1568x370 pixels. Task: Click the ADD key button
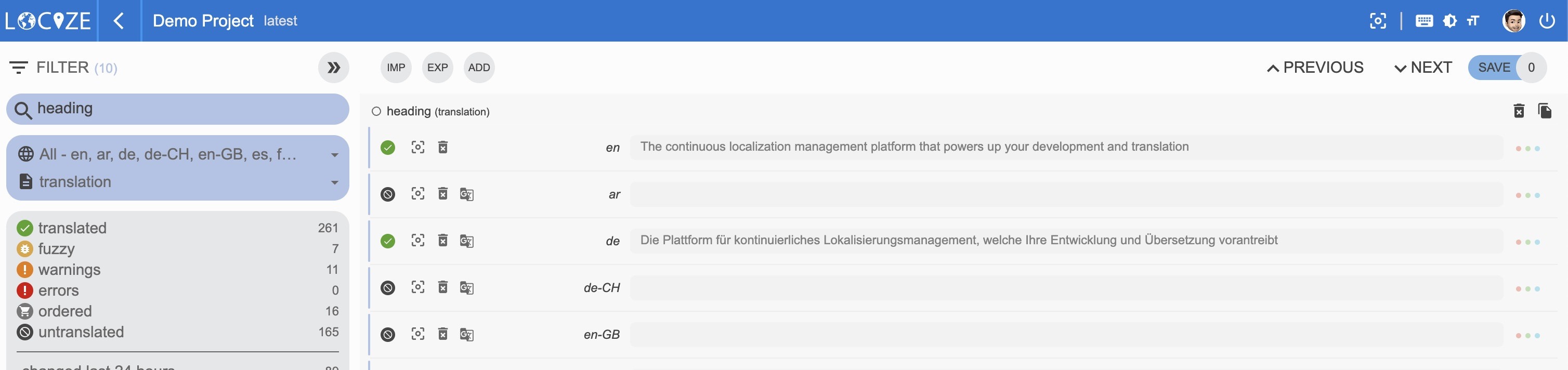coord(479,68)
